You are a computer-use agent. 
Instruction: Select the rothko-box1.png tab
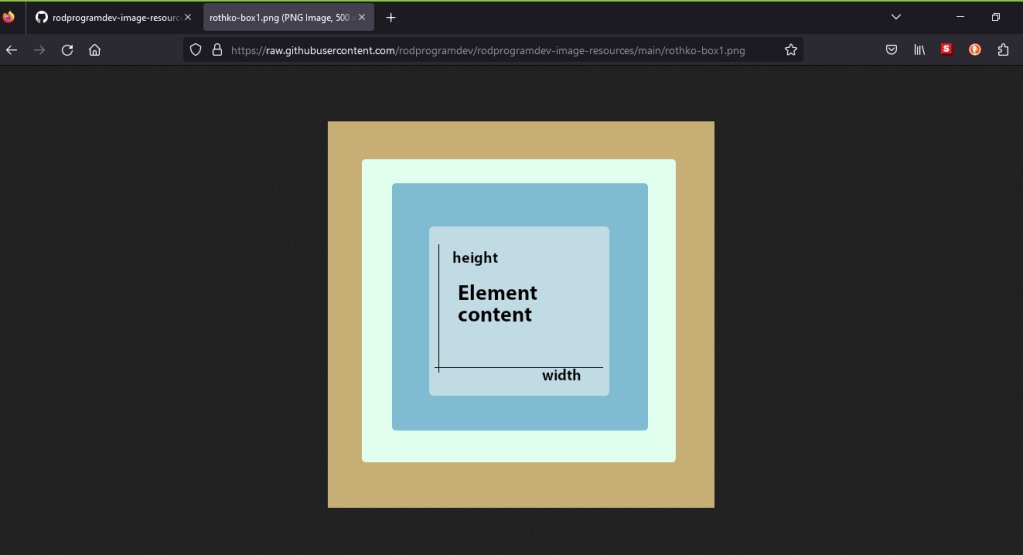pyautogui.click(x=288, y=18)
